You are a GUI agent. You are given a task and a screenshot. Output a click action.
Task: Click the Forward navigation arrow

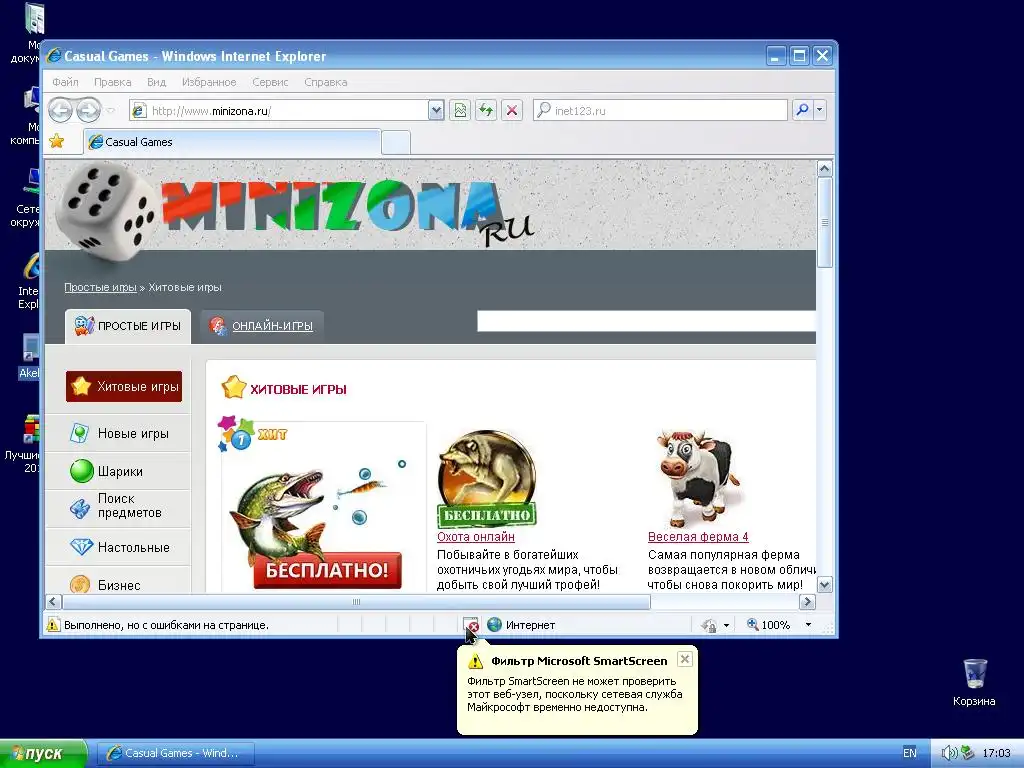click(88, 110)
